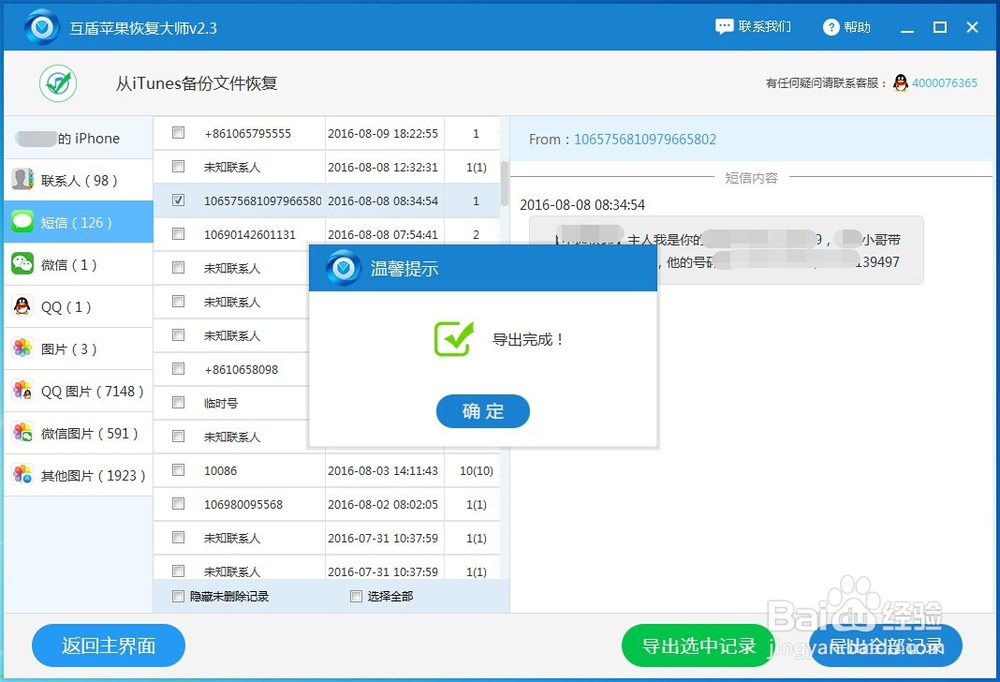Tick checkbox for 10690142601131 row

[x=179, y=234]
